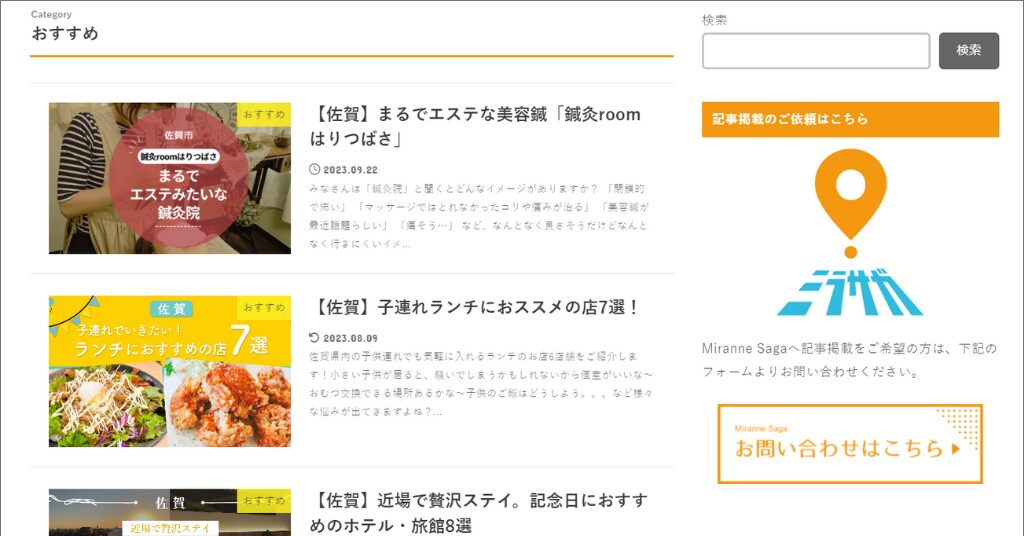Click the clock icon beside 2023.09.22
The width and height of the screenshot is (1024, 536).
[x=314, y=169]
